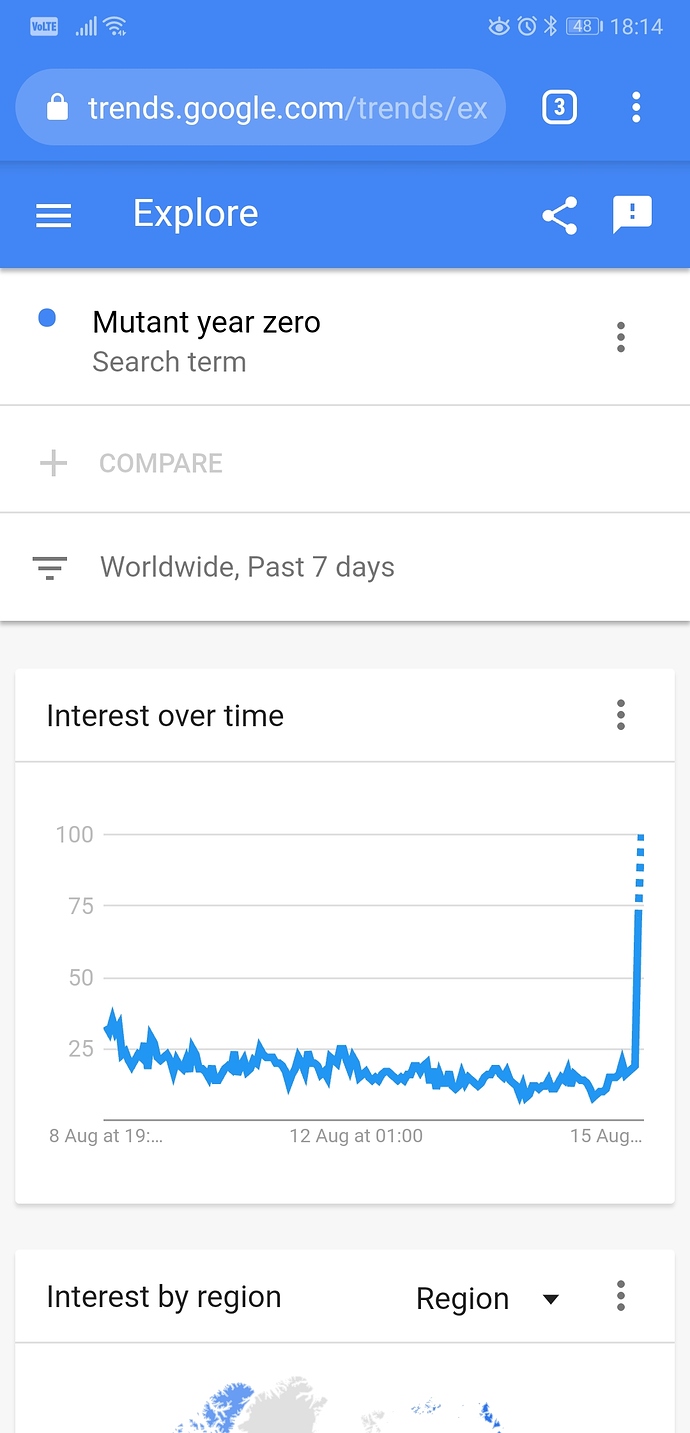This screenshot has width=690, height=1433.
Task: Edit the Mutant year zero search term
Action: click(x=206, y=322)
